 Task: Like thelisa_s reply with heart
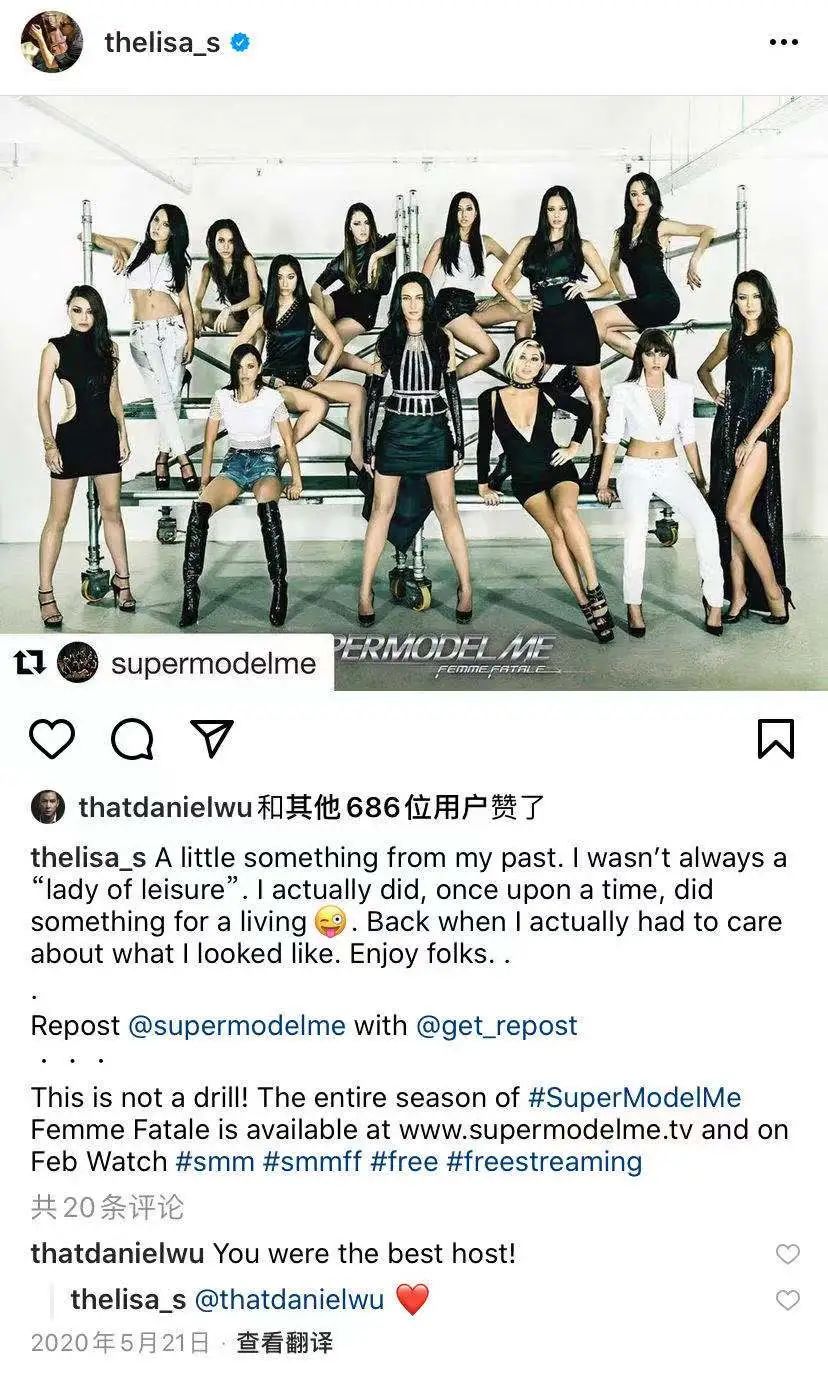click(x=788, y=1299)
